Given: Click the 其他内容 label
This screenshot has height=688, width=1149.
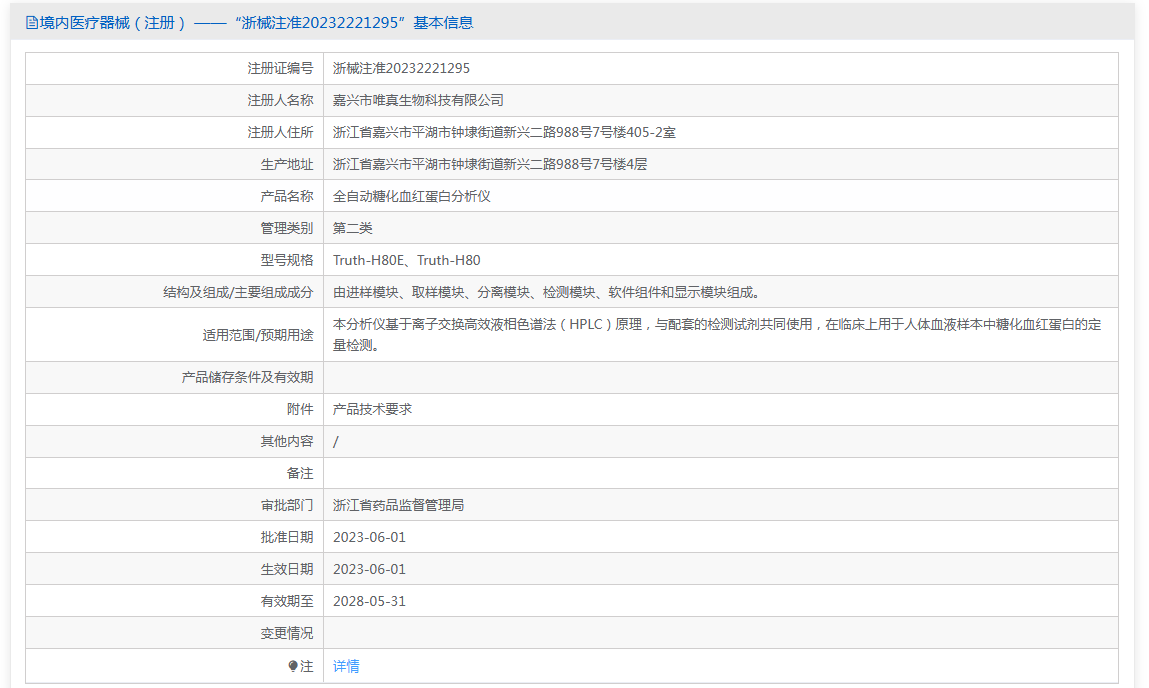Looking at the screenshot, I should click(x=287, y=441).
